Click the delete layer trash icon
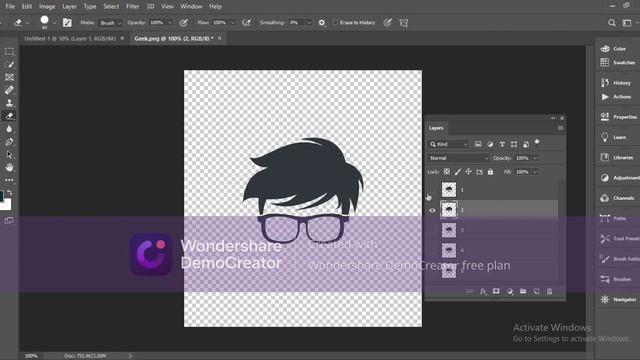640x360 pixels. pos(549,291)
